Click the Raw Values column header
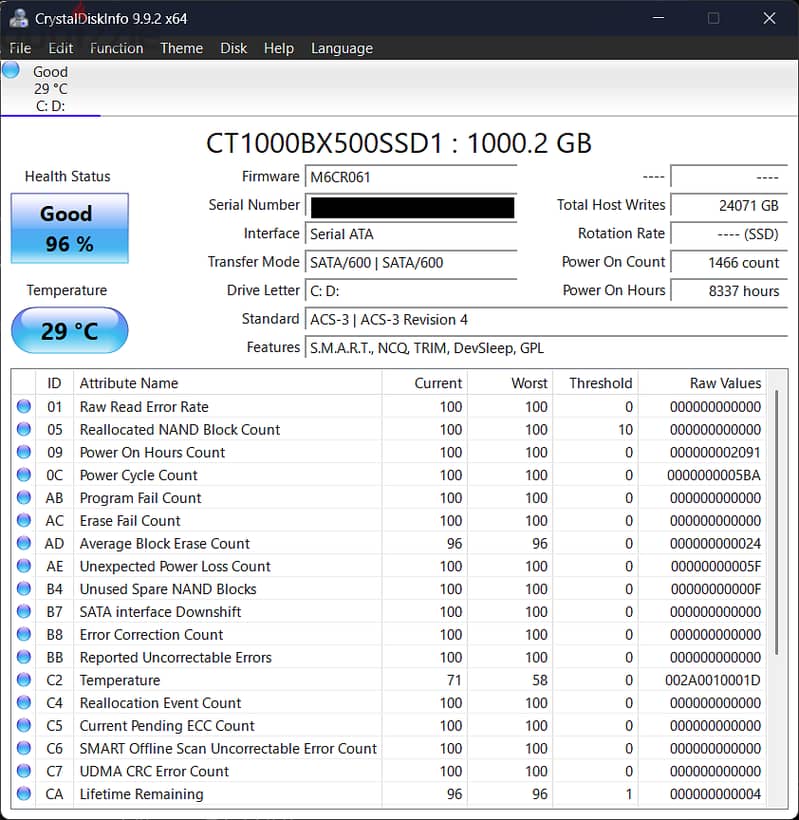Viewport: 799px width, 820px height. click(702, 383)
